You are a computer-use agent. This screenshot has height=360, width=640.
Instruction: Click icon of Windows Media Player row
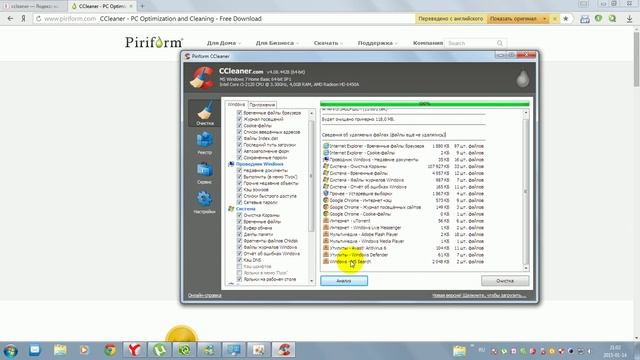tap(326, 241)
